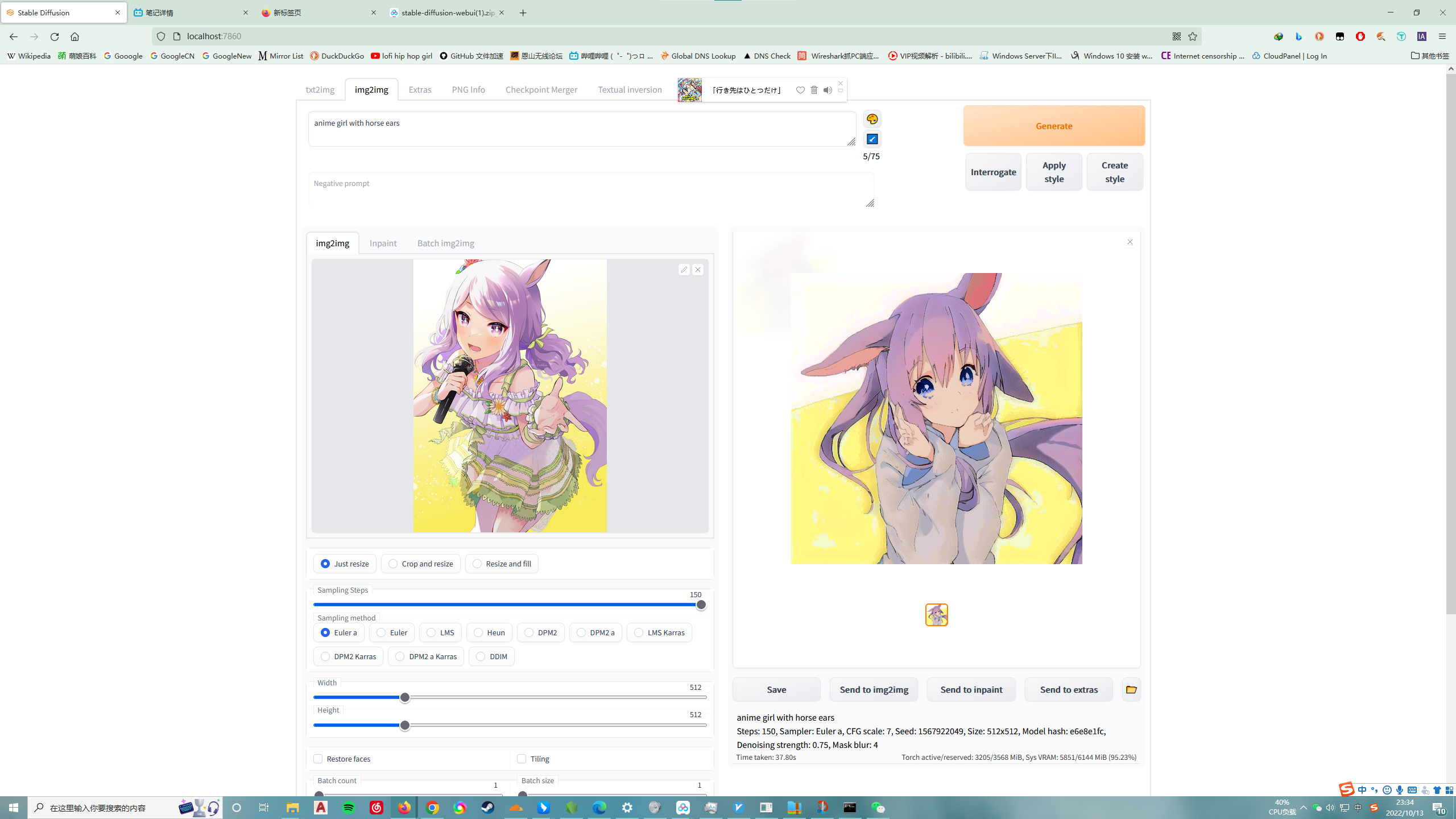Remove the uploaded input image
Image resolution: width=1456 pixels, height=819 pixels.
pos(698,270)
